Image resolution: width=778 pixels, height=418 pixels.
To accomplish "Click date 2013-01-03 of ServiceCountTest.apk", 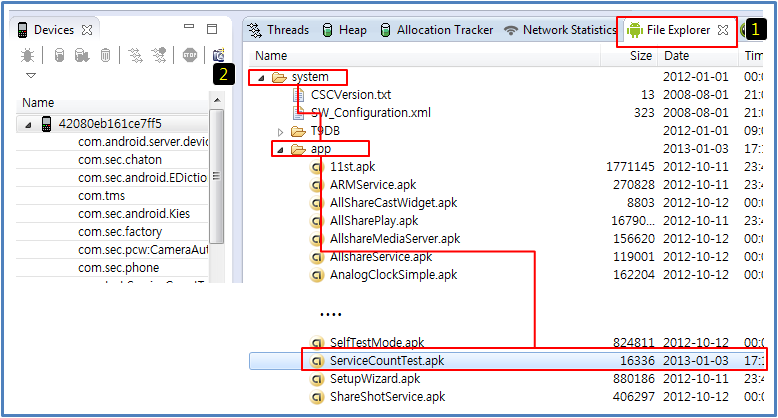I will (696, 360).
